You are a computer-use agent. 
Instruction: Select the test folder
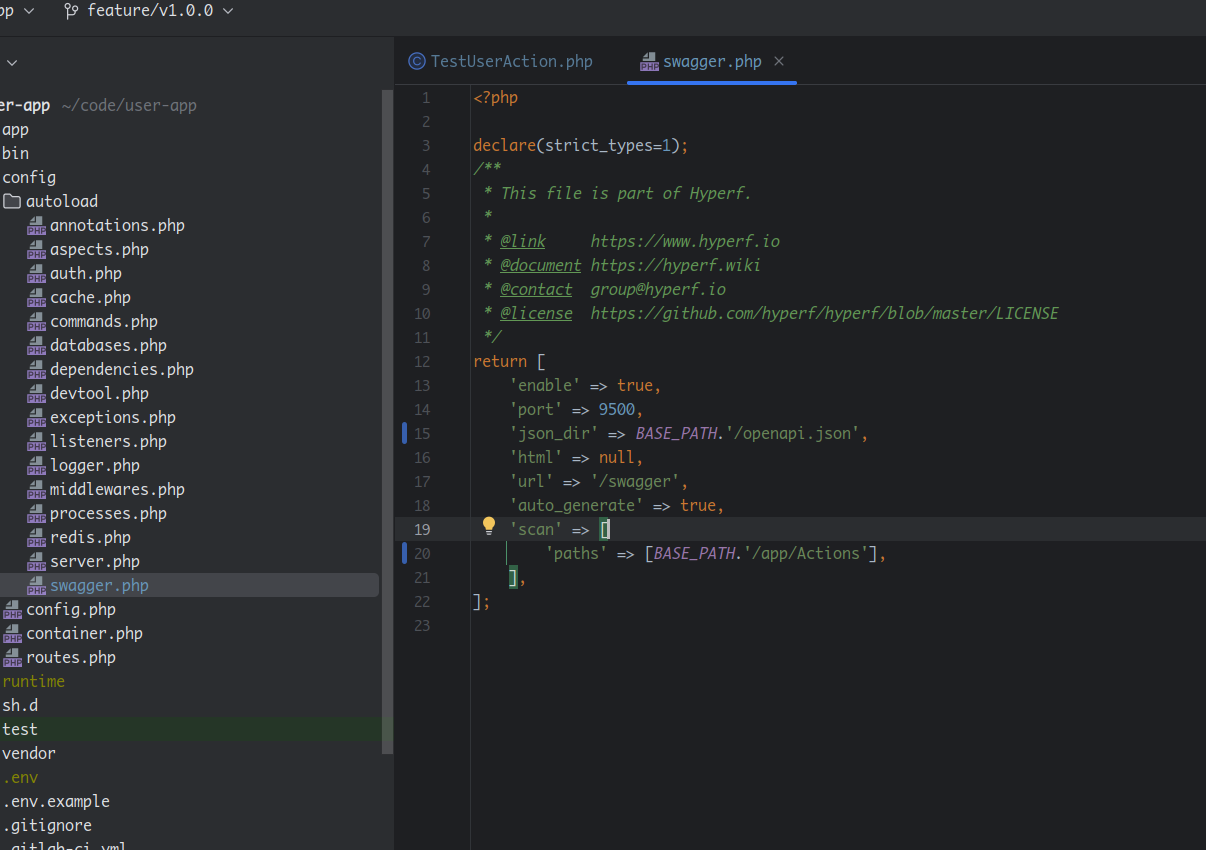20,729
